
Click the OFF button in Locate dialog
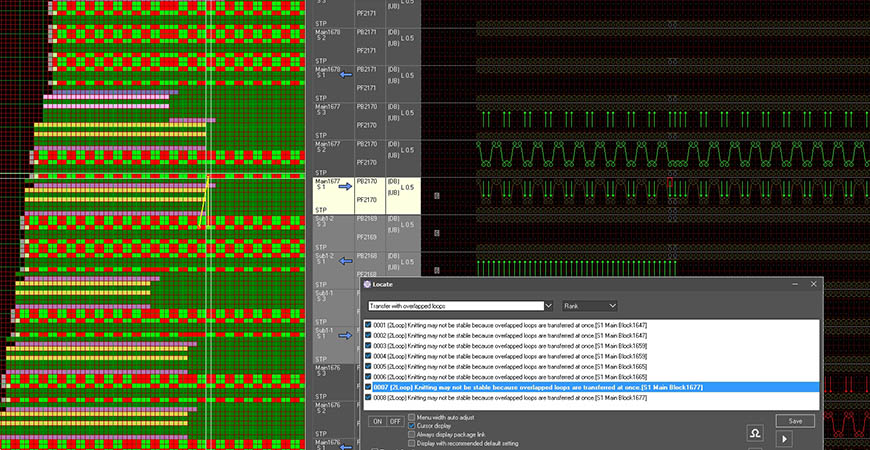point(394,422)
